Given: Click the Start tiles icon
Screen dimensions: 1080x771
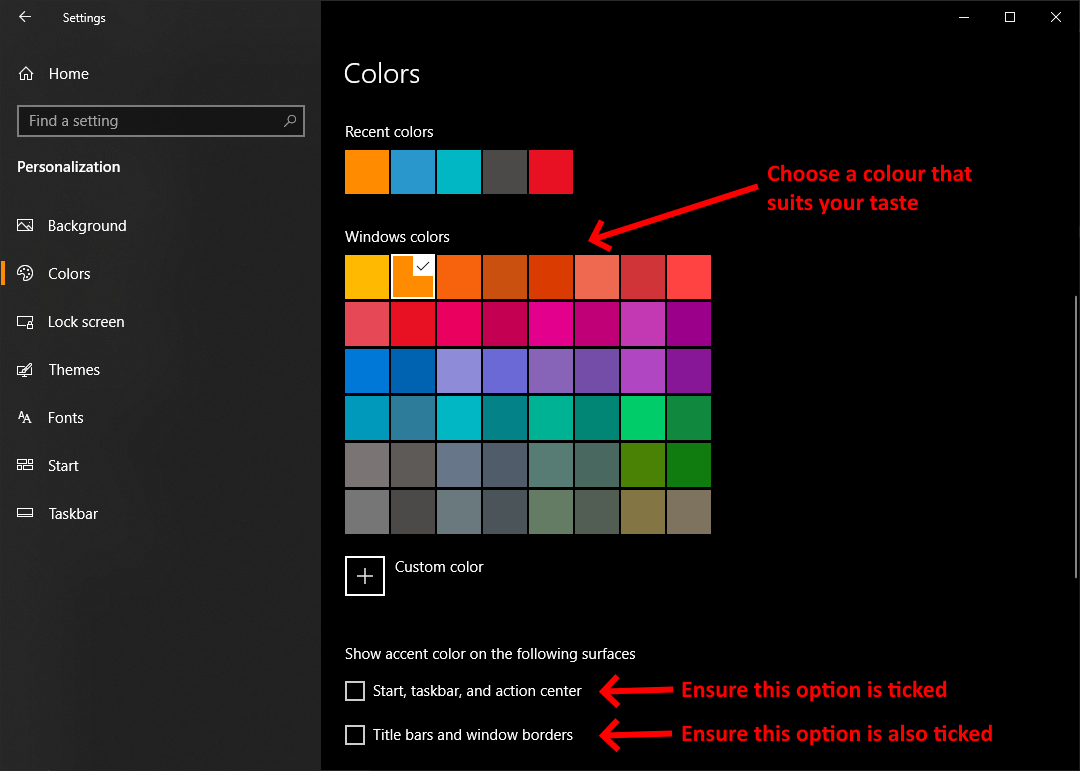Looking at the screenshot, I should click(25, 465).
